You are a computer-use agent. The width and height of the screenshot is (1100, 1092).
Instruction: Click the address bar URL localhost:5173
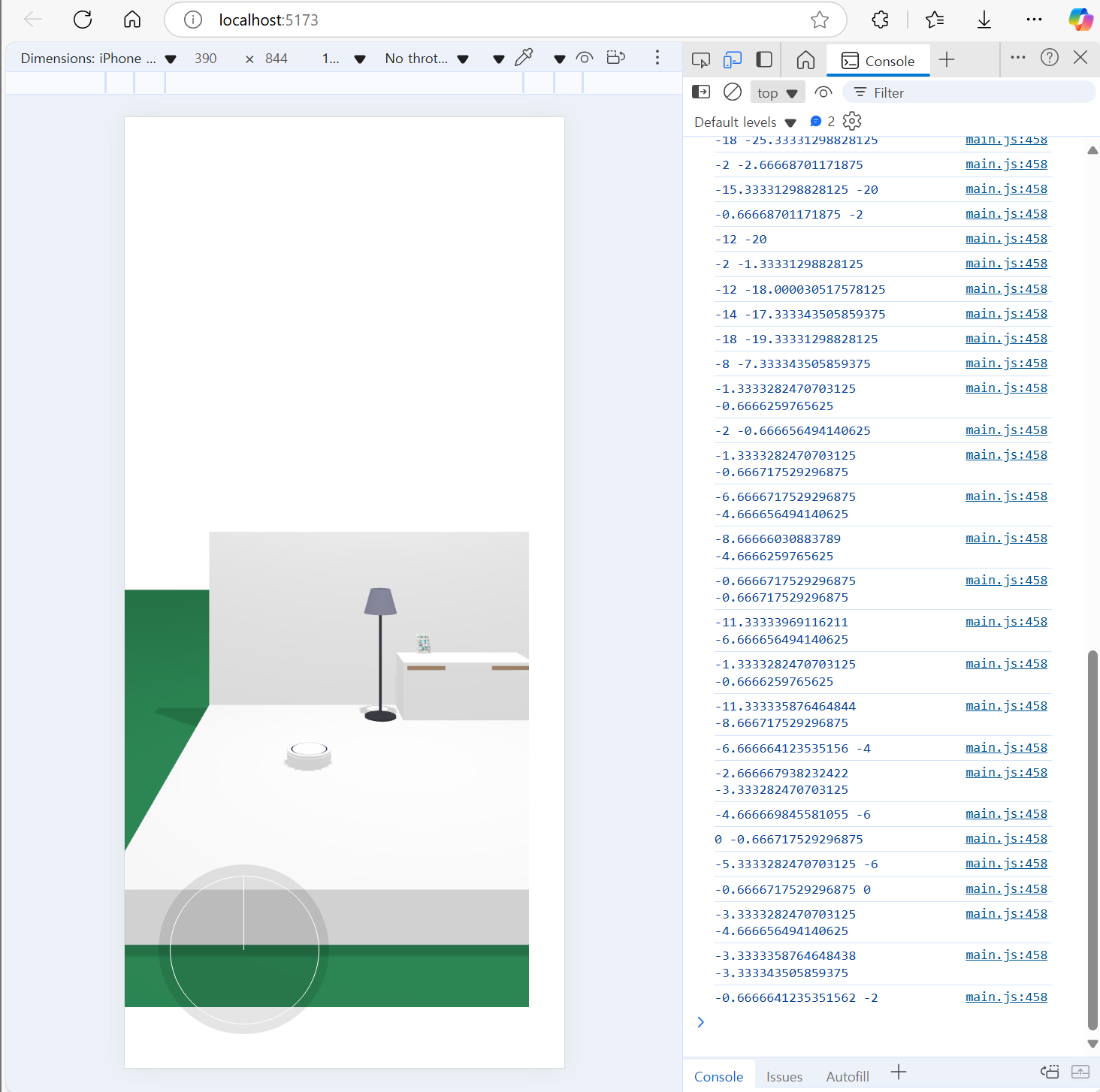tap(268, 20)
